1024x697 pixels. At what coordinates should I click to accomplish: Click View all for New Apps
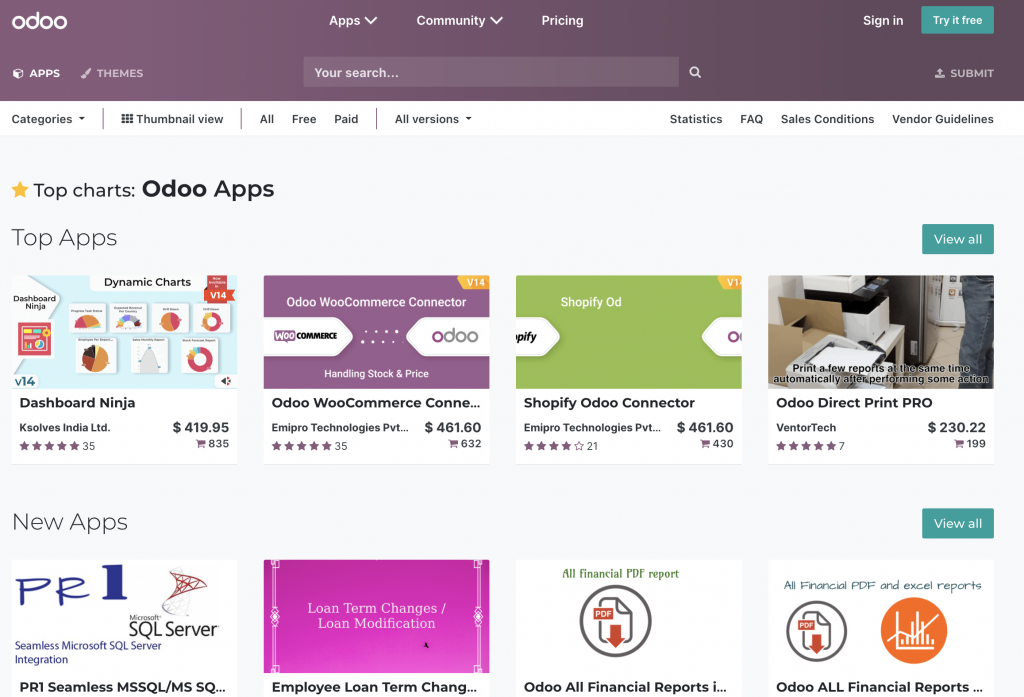tap(957, 523)
